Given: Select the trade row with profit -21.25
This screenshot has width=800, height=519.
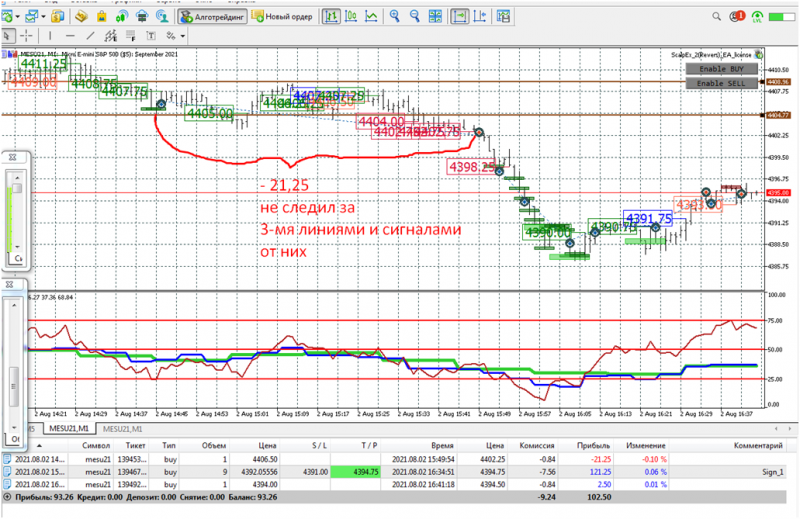Looking at the screenshot, I should pos(393,459).
